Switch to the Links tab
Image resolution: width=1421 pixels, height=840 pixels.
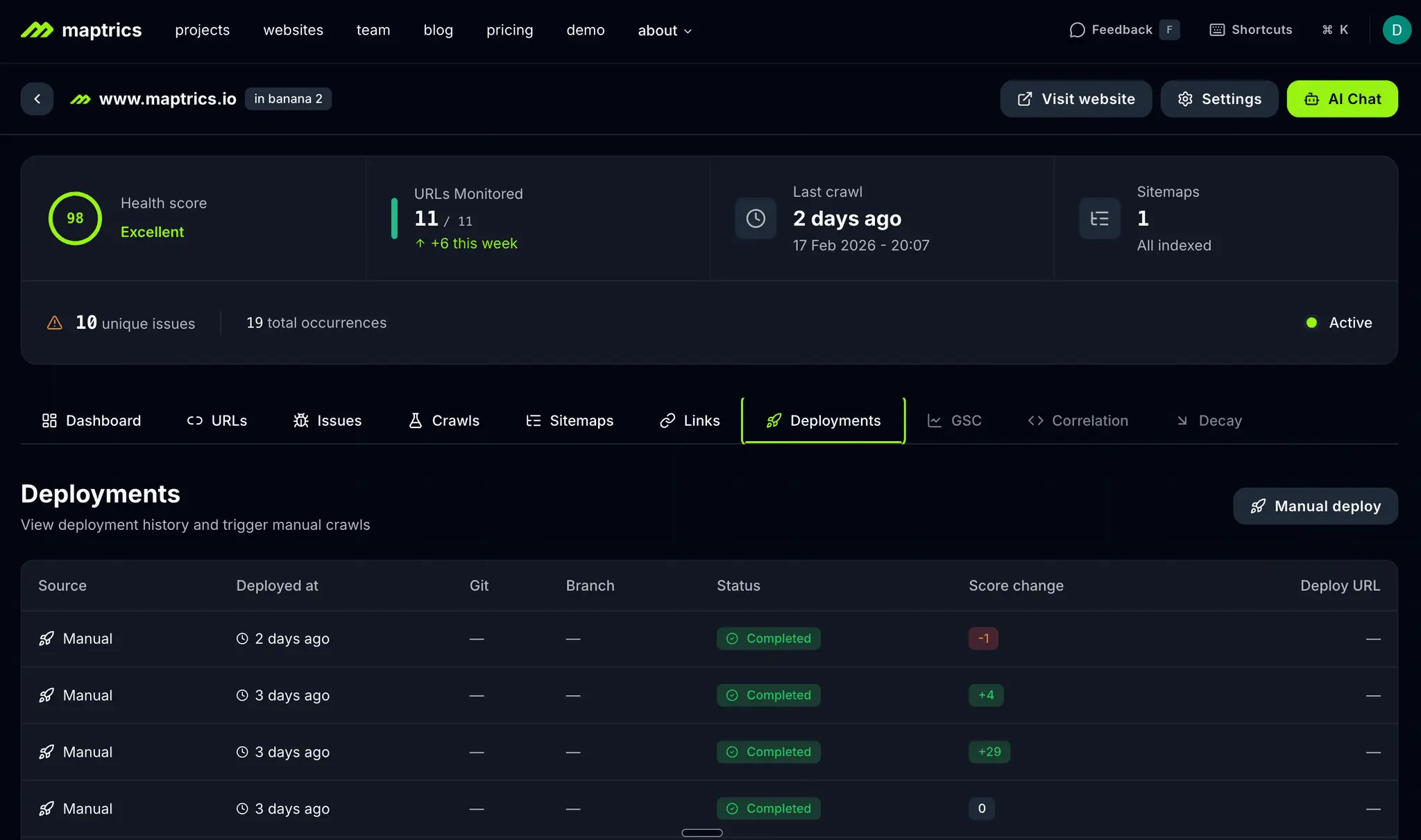(x=690, y=420)
